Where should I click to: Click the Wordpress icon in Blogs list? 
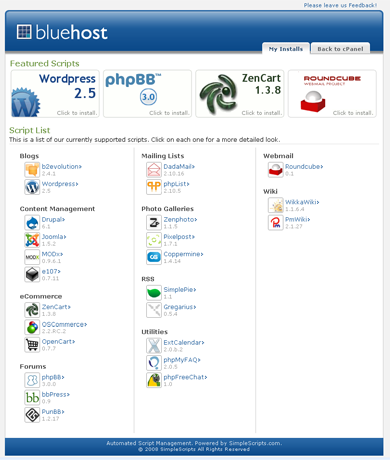click(32, 187)
